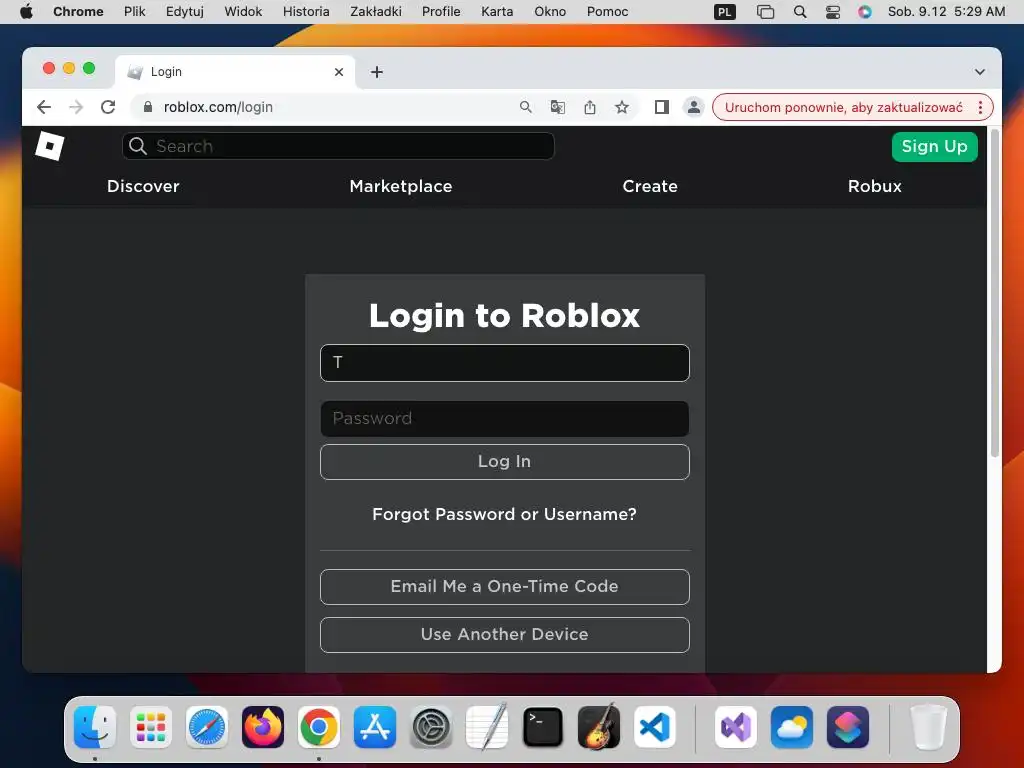Open the Profile menu
Image resolution: width=1024 pixels, height=768 pixels.
pos(441,12)
